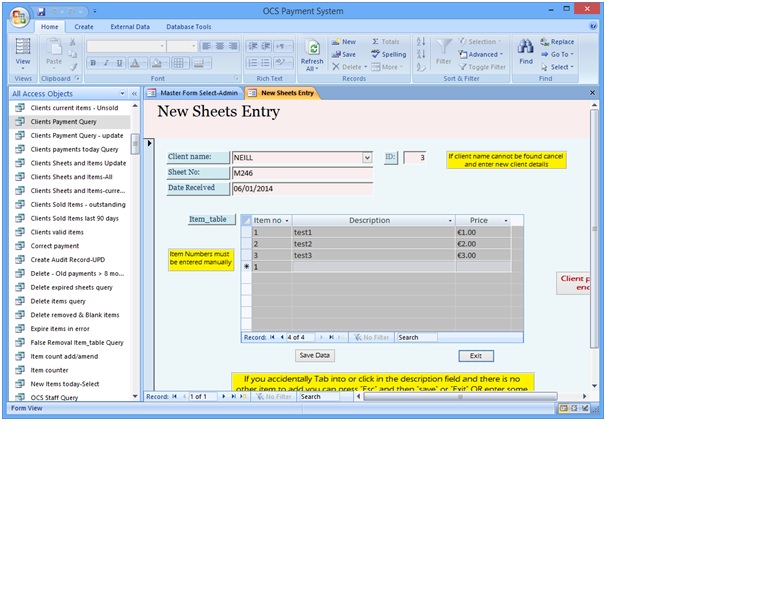Screen dimensions: 768x614
Task: Click the datasheet select-all corner box
Action: pyautogui.click(x=246, y=220)
